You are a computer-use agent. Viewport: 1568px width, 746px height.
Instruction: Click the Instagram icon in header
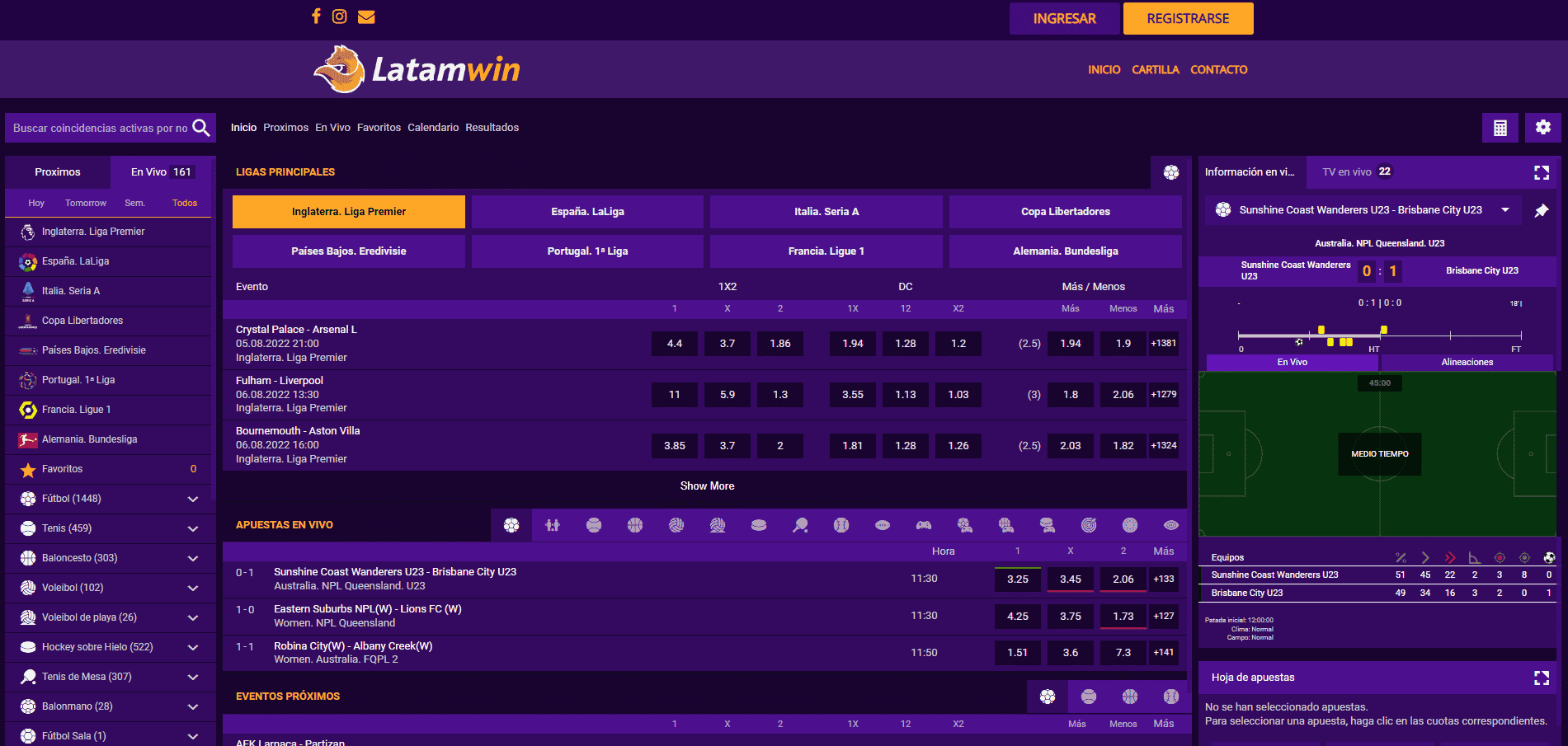click(x=340, y=16)
